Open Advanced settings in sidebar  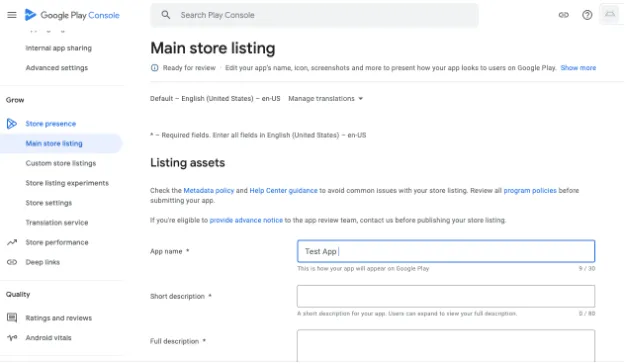(x=57, y=68)
